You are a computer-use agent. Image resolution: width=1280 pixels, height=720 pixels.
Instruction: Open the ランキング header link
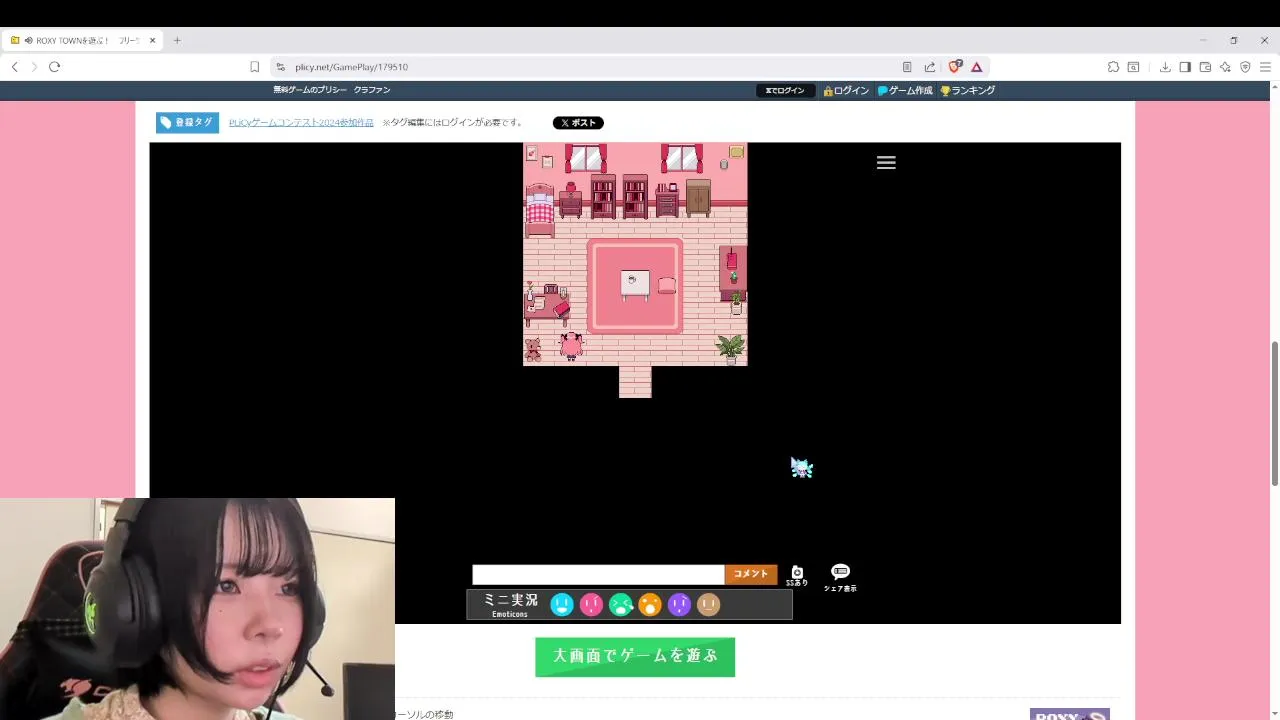[967, 90]
